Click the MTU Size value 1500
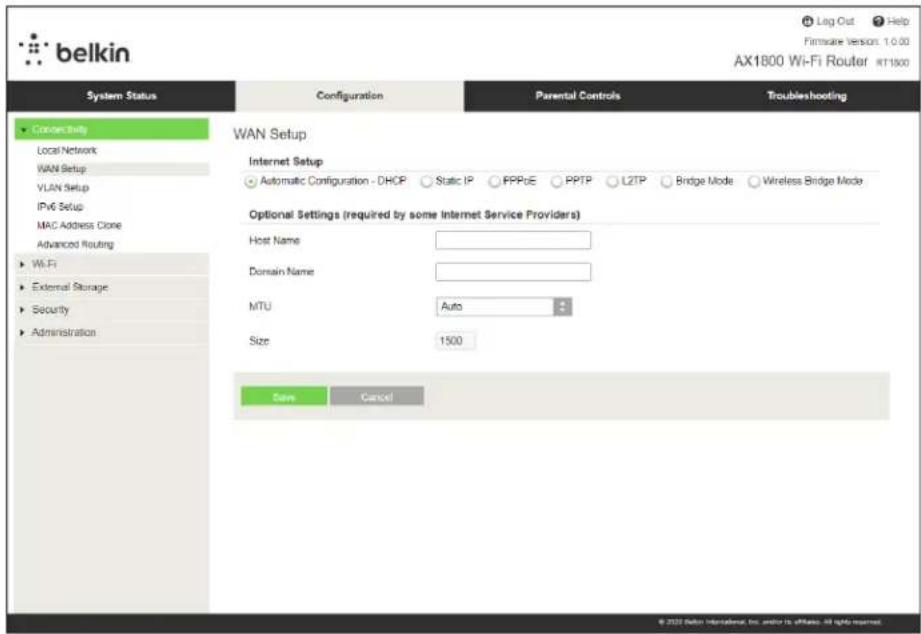 point(455,341)
